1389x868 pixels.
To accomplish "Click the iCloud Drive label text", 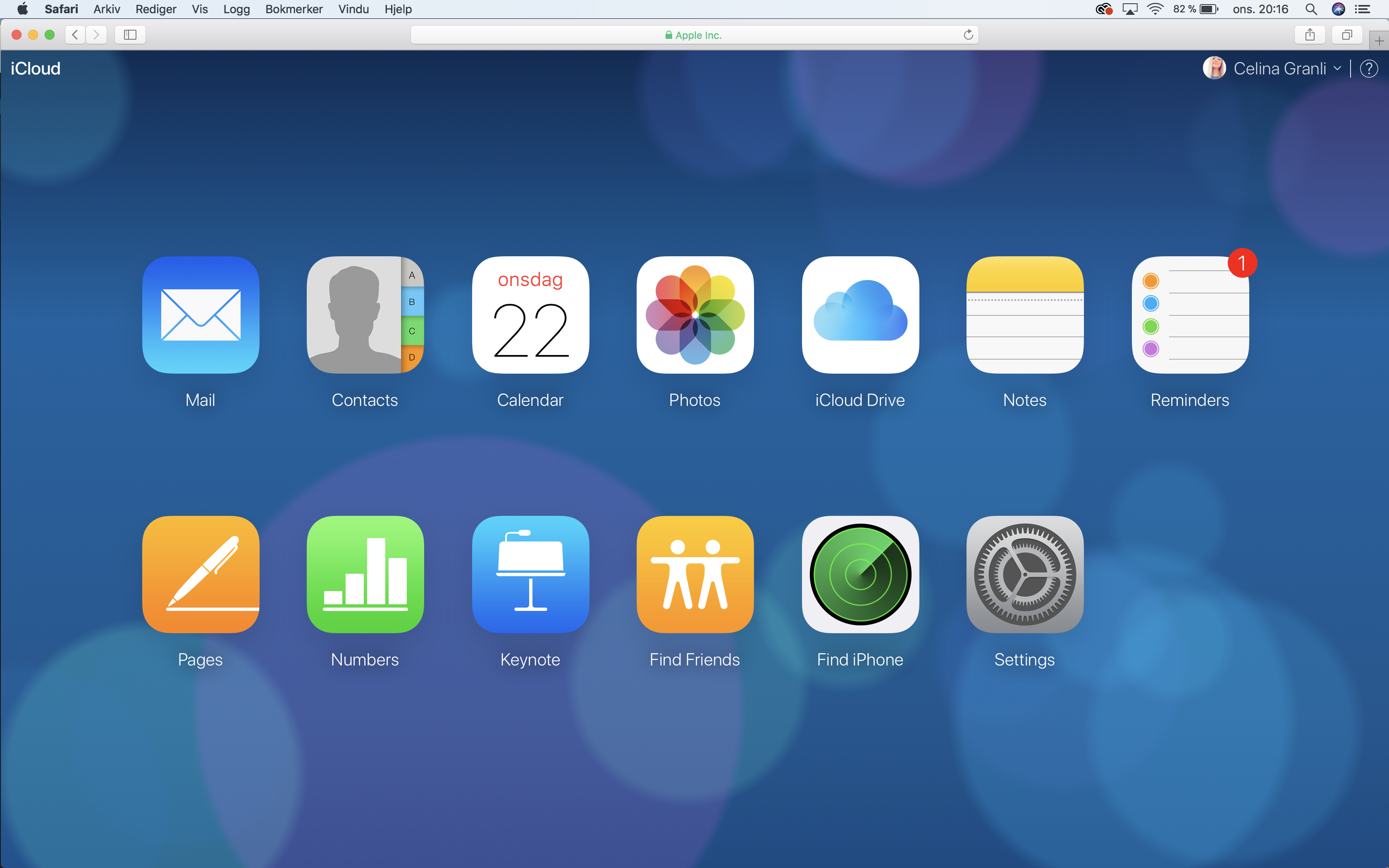I will [x=860, y=400].
